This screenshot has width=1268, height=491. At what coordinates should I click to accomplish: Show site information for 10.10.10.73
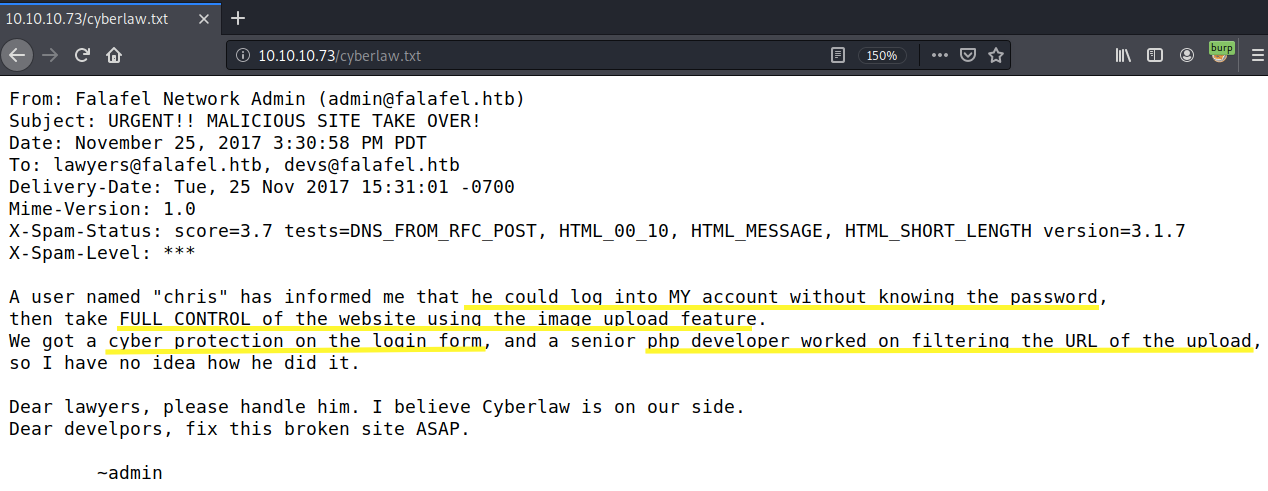click(x=243, y=56)
